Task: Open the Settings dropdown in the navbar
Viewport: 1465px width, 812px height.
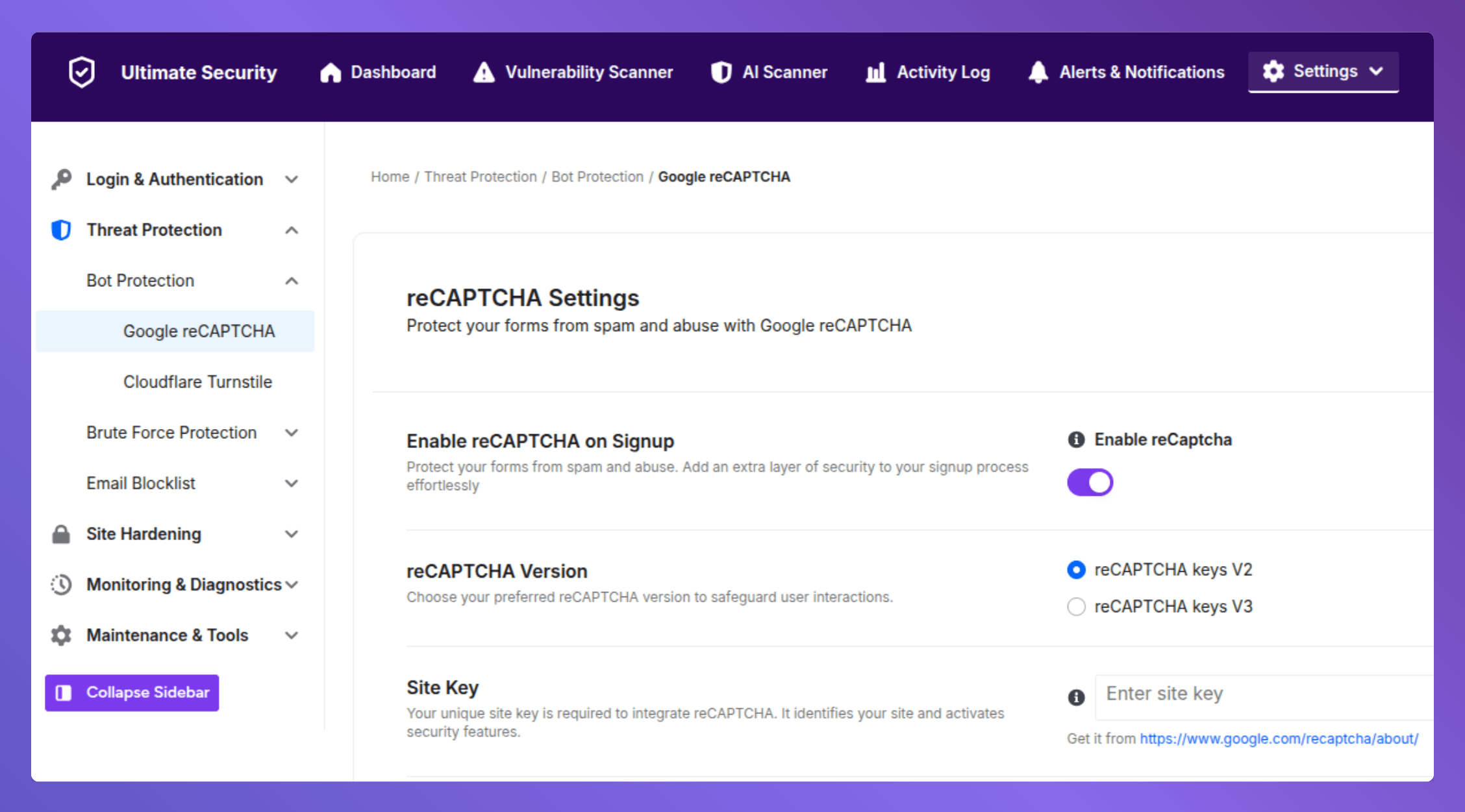Action: 1323,71
